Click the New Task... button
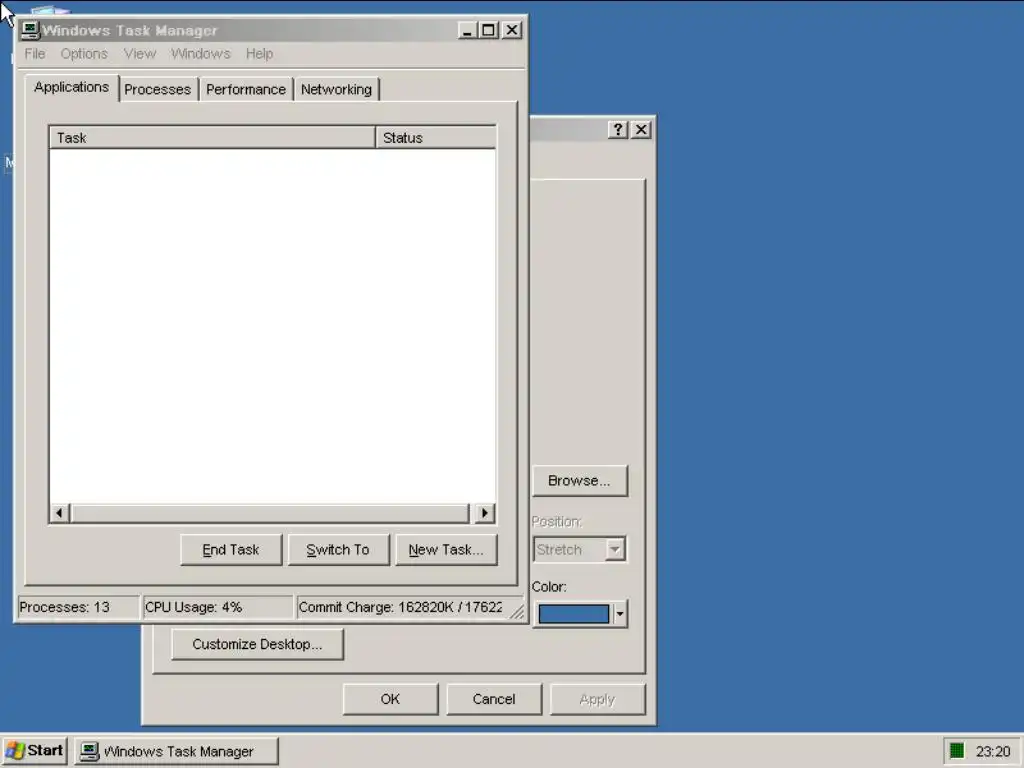1024x768 pixels. [446, 550]
